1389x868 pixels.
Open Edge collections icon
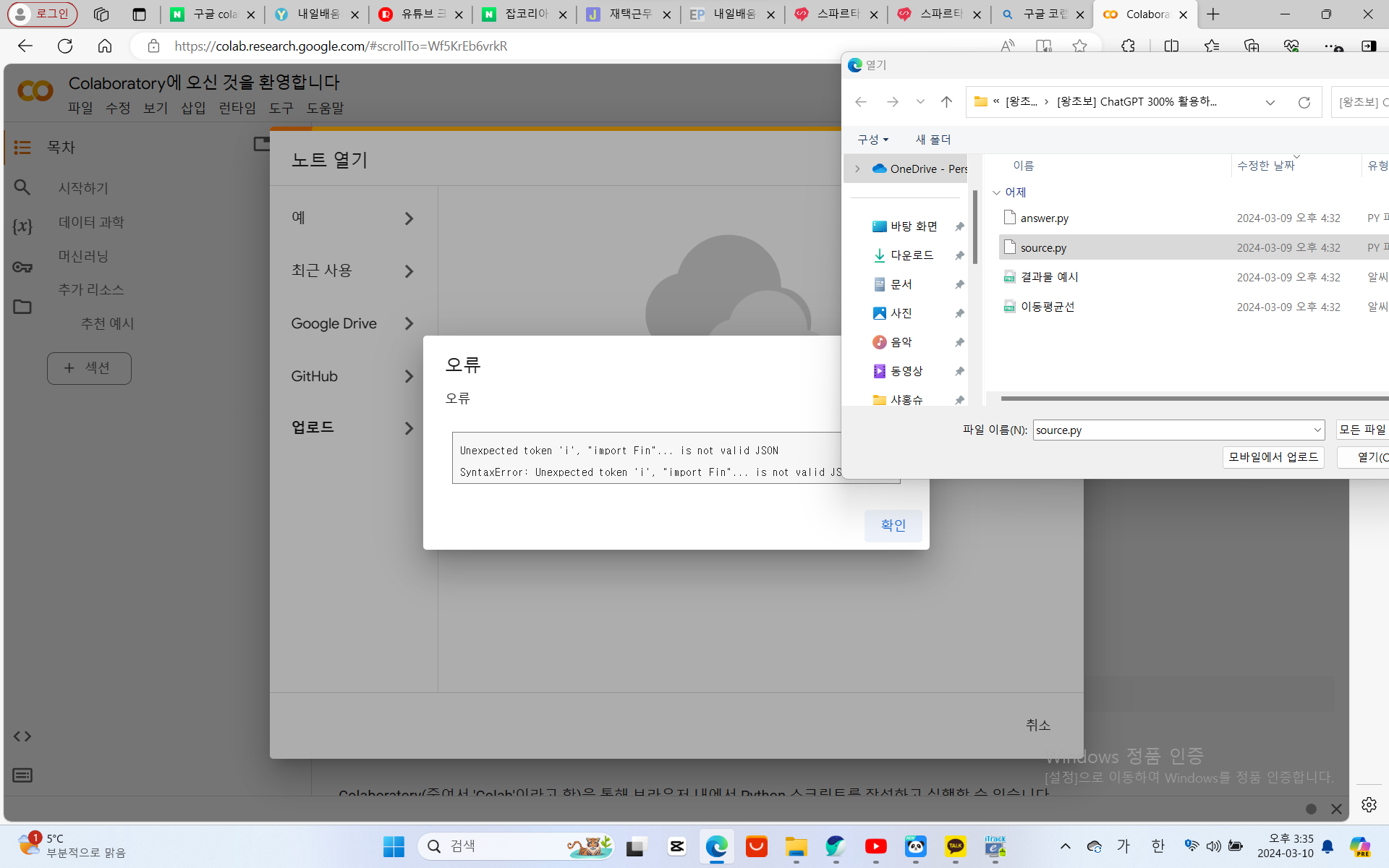1252,46
